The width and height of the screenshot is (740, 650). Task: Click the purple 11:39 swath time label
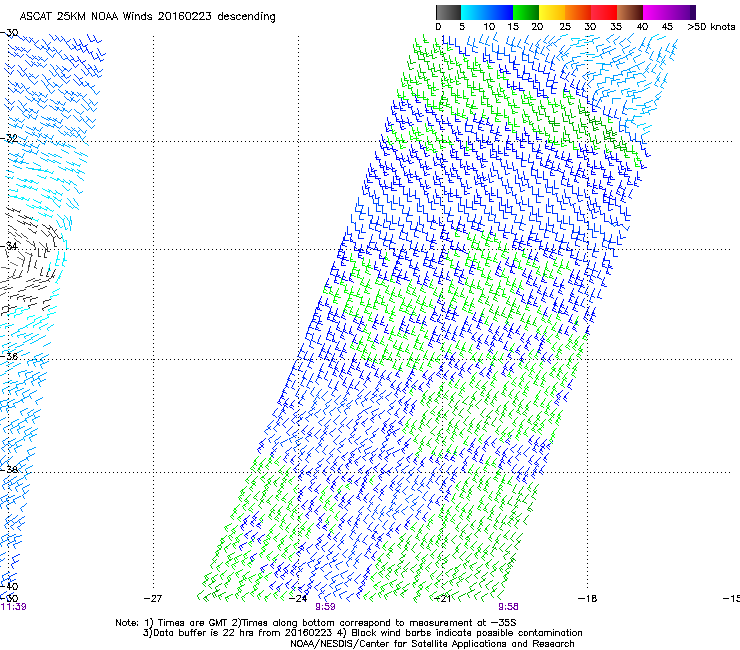(13, 607)
